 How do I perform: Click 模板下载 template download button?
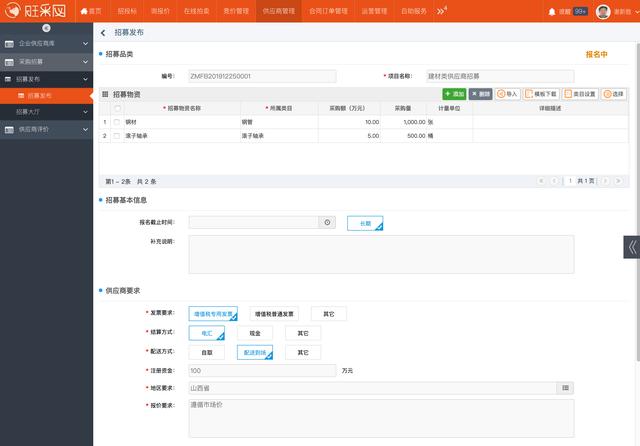point(541,94)
